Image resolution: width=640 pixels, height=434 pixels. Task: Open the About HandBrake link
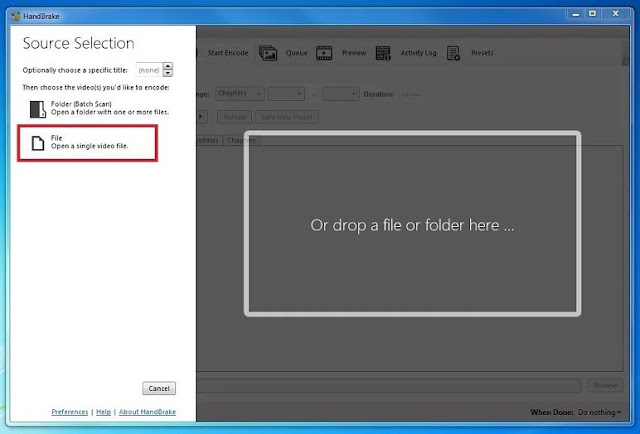click(147, 412)
